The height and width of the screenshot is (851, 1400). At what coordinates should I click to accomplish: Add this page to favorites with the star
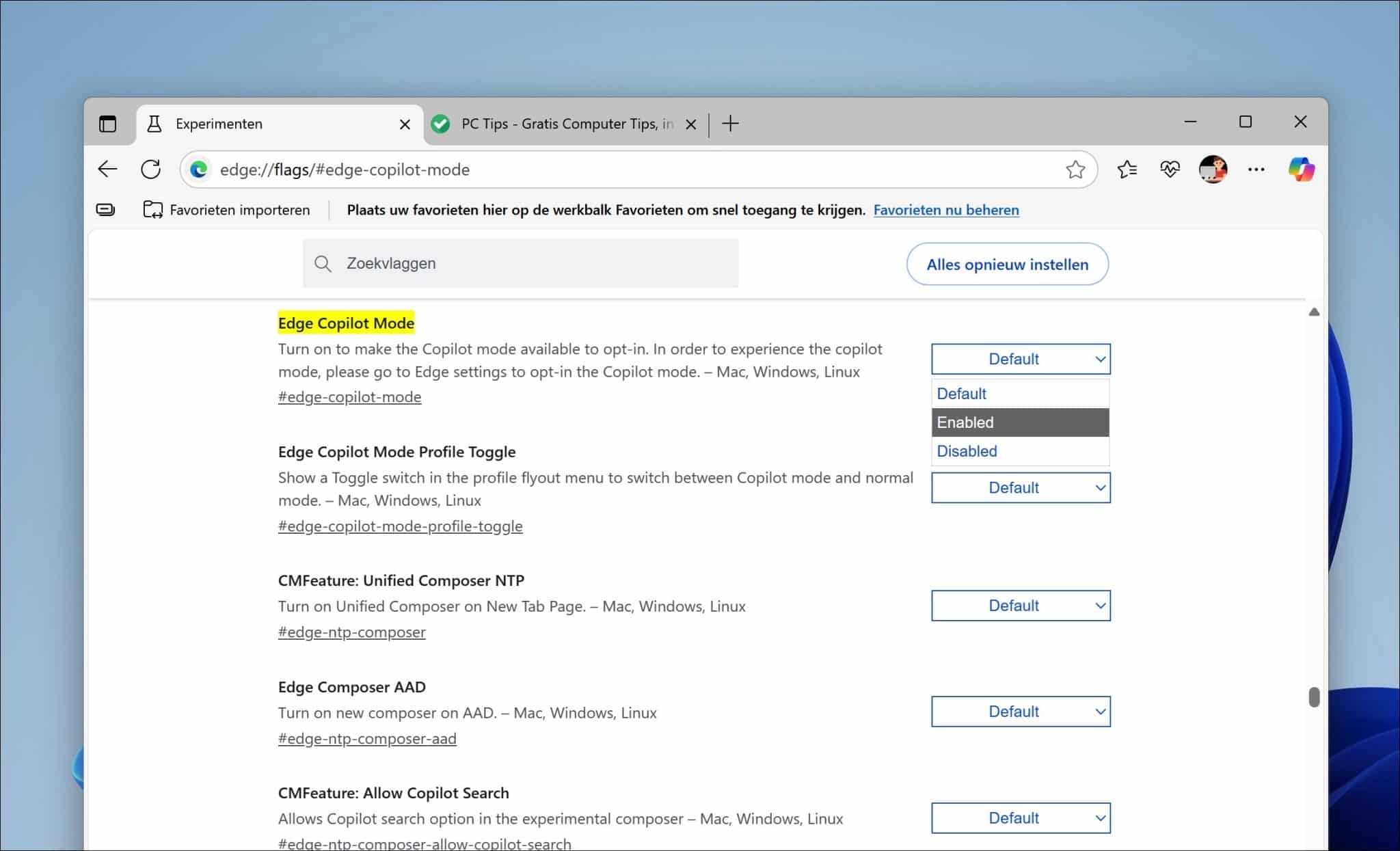tap(1075, 169)
